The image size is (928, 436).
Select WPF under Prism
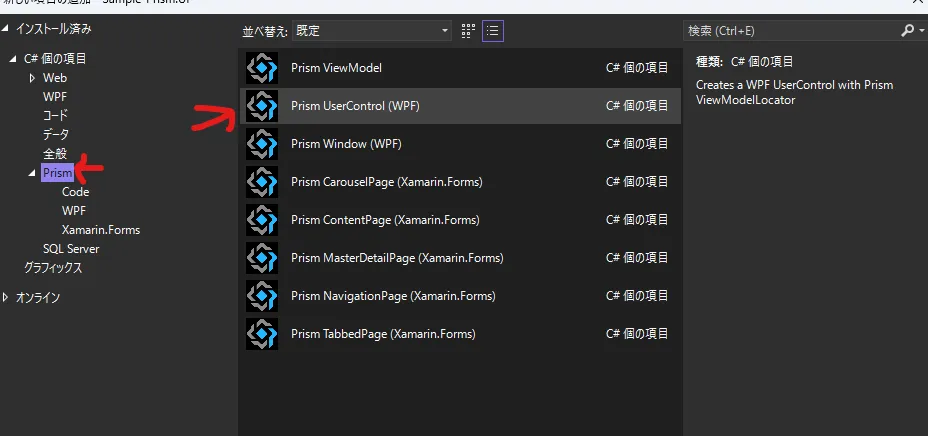pyautogui.click(x=74, y=211)
